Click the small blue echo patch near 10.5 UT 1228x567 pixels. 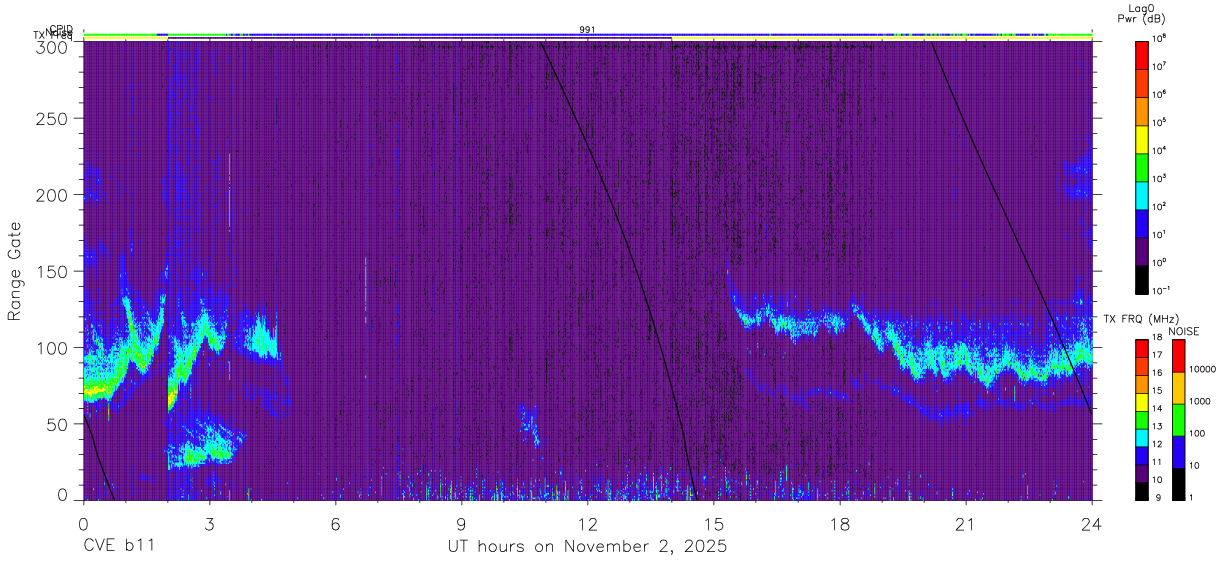(529, 425)
